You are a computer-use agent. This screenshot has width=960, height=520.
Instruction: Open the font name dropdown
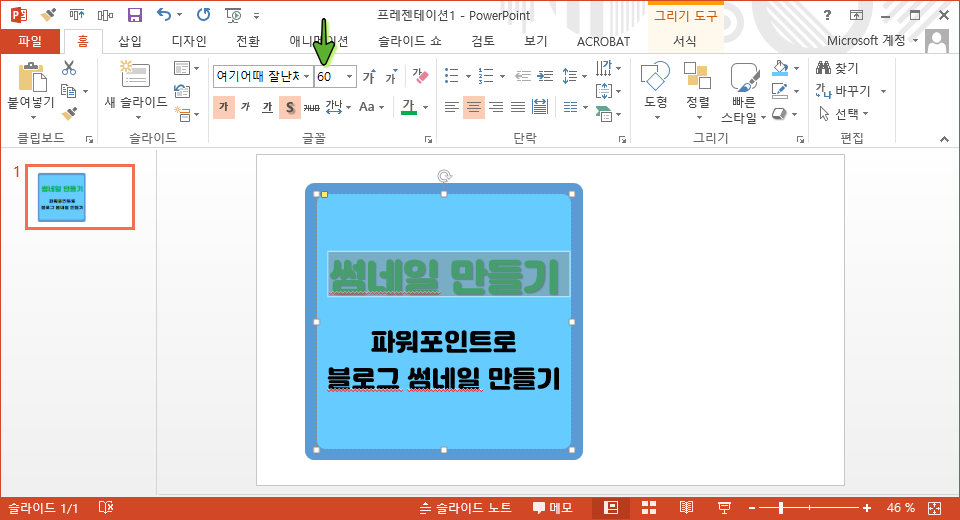coord(306,77)
